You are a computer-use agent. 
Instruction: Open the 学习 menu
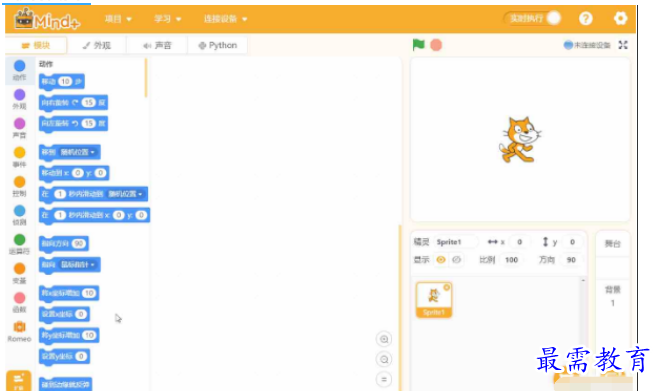pyautogui.click(x=167, y=19)
